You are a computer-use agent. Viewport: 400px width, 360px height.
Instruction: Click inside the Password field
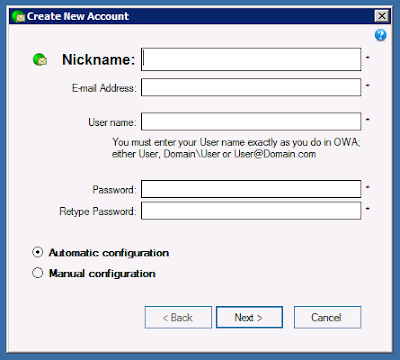pos(251,189)
